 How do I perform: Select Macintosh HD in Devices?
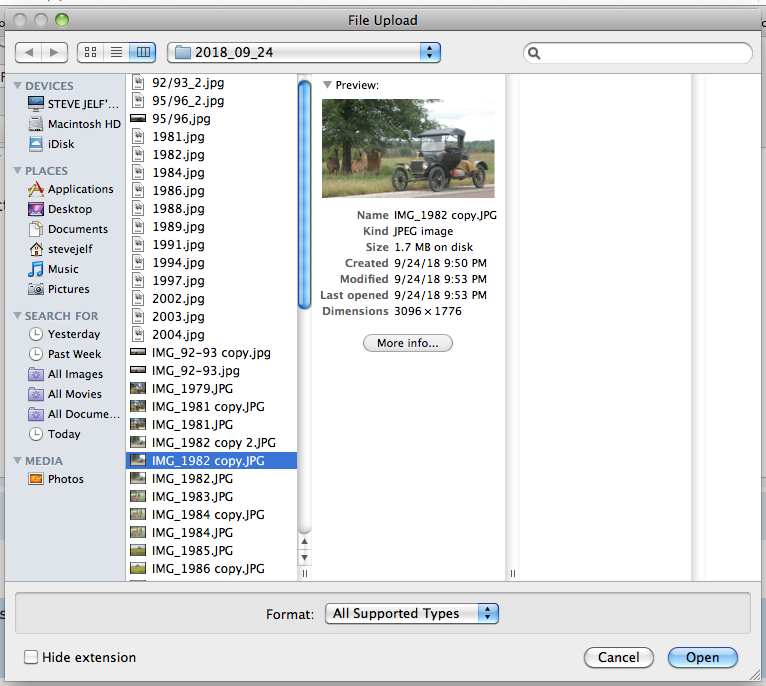click(x=83, y=124)
